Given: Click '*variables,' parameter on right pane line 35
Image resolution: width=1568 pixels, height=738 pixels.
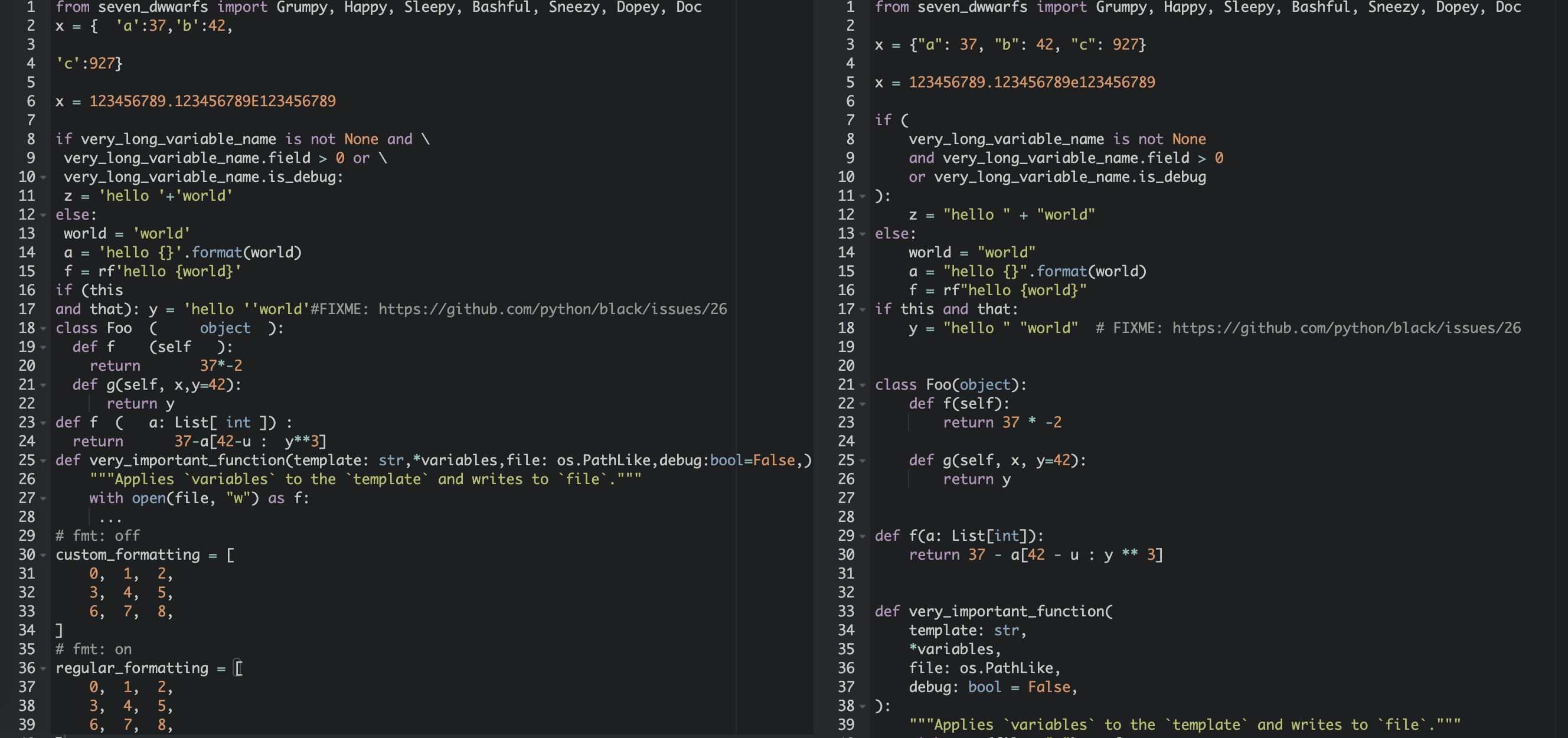Looking at the screenshot, I should point(955,649).
